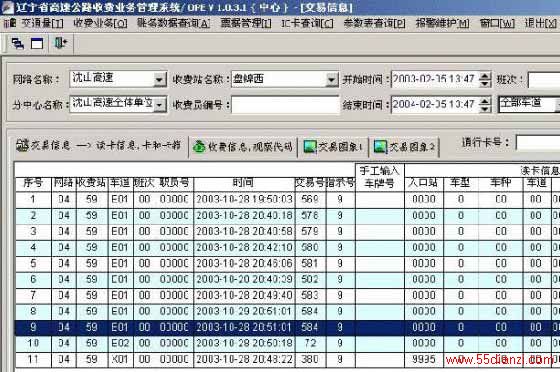Open the IC卡查询[C] menu
The image size is (560, 372).
(307, 24)
